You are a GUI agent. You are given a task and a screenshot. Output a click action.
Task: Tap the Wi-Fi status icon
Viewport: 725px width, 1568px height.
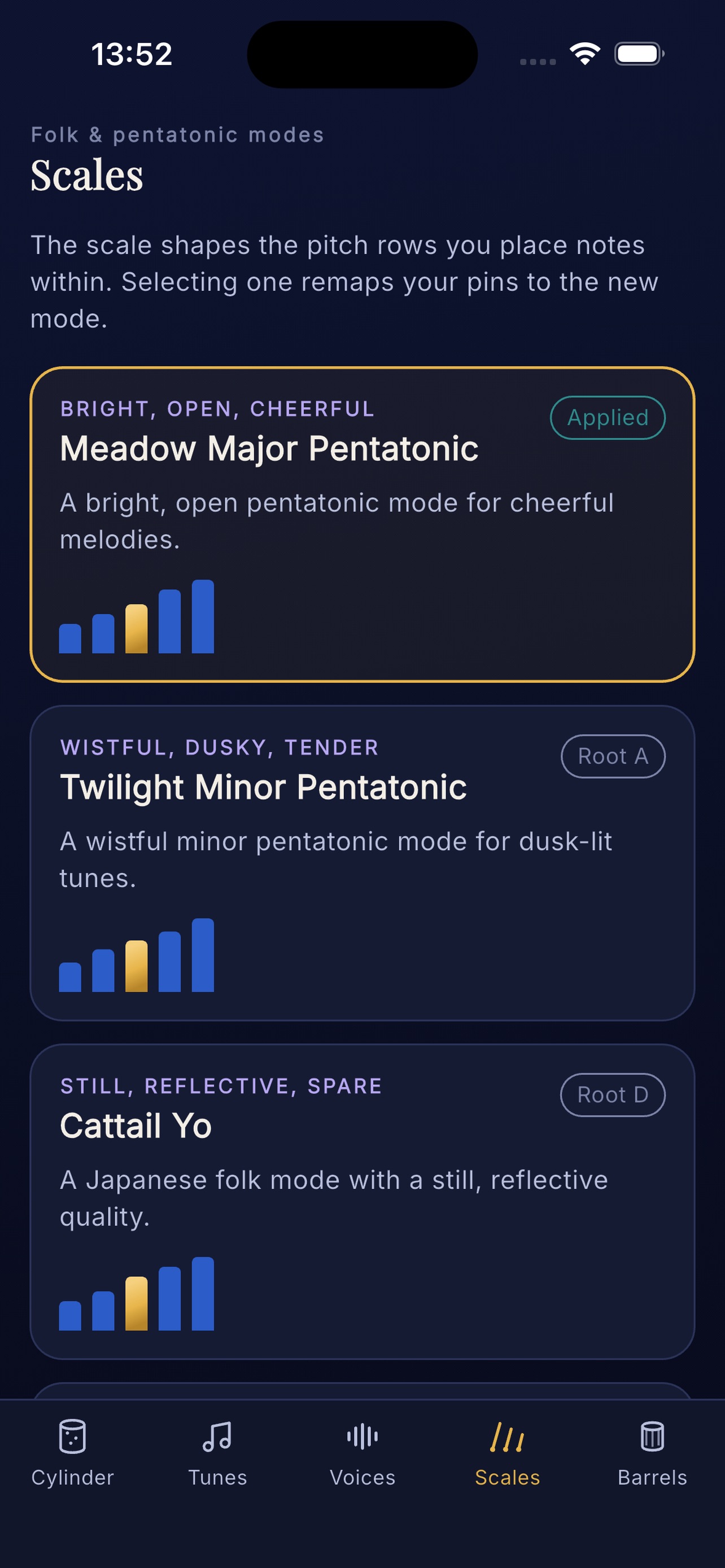point(585,54)
